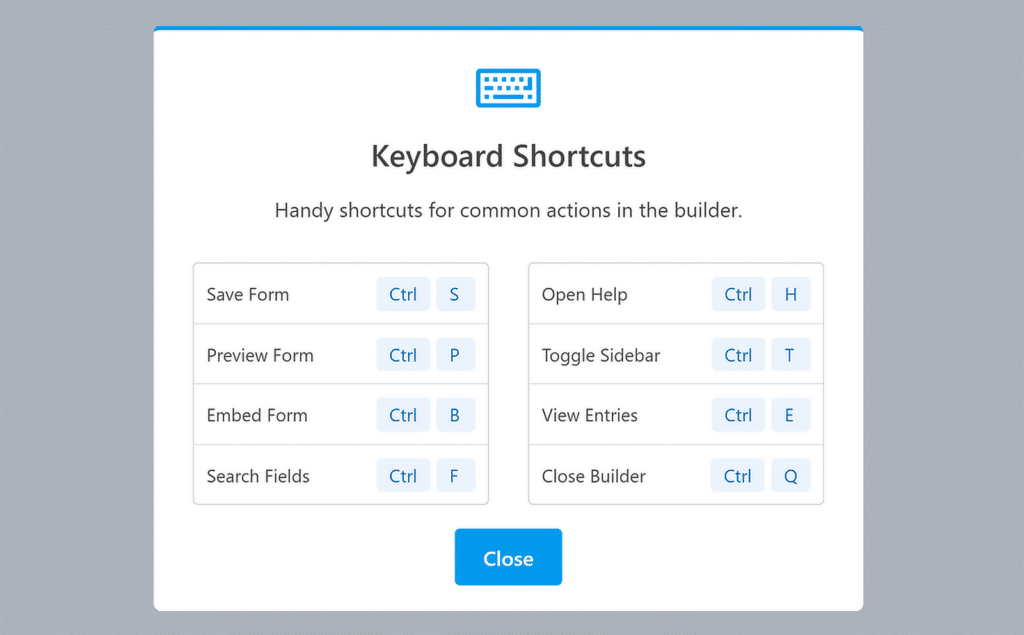Image resolution: width=1024 pixels, height=635 pixels.
Task: Click the Ctrl badge beside Open Help
Action: (737, 294)
